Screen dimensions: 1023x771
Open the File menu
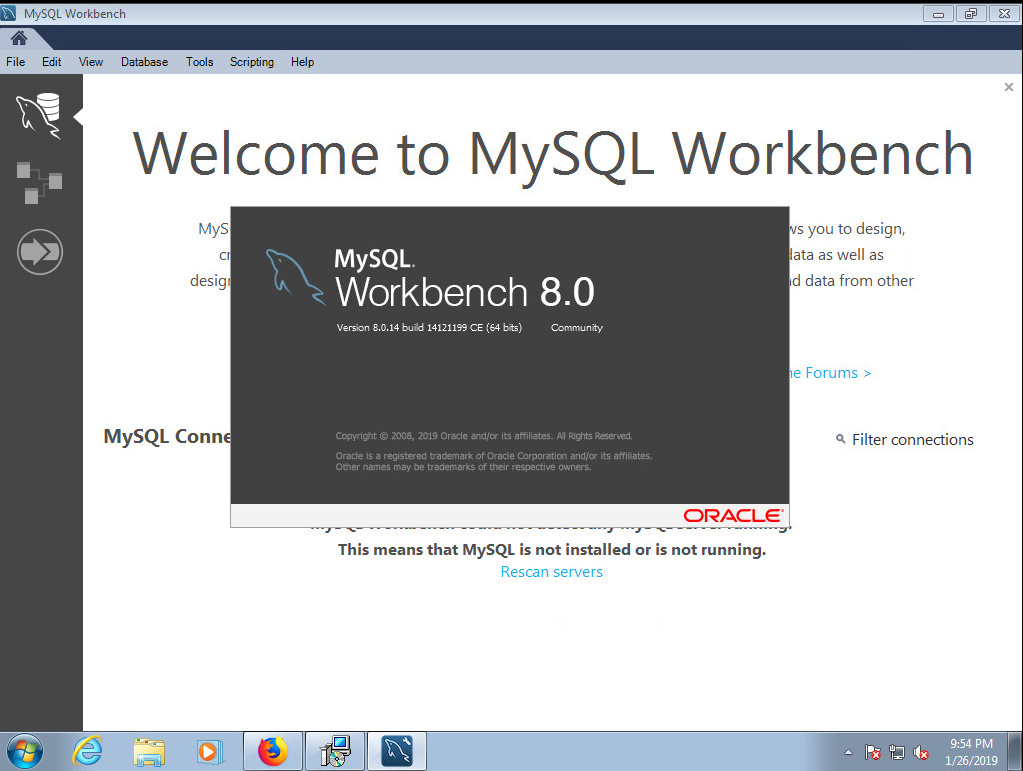(15, 62)
